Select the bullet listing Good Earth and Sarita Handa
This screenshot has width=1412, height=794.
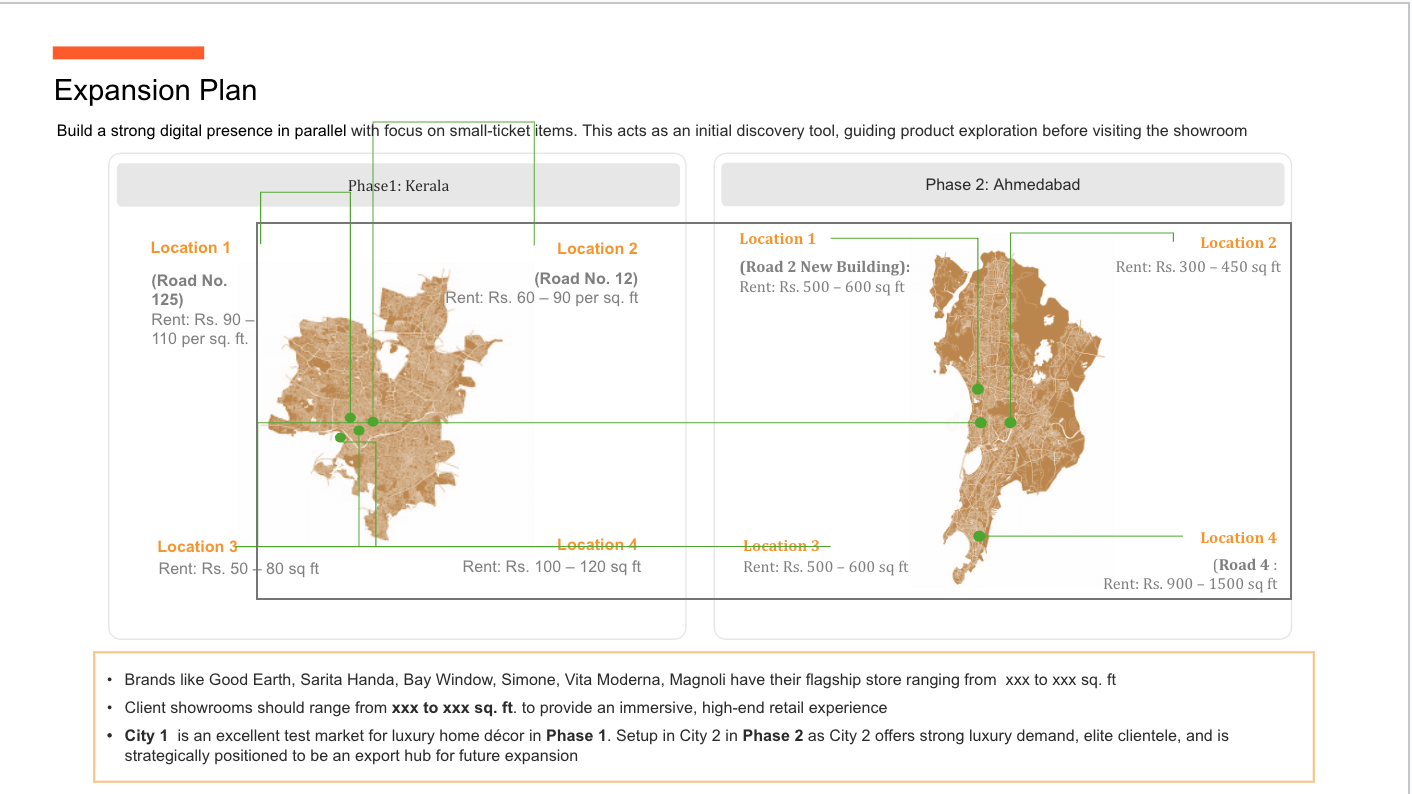pos(620,680)
